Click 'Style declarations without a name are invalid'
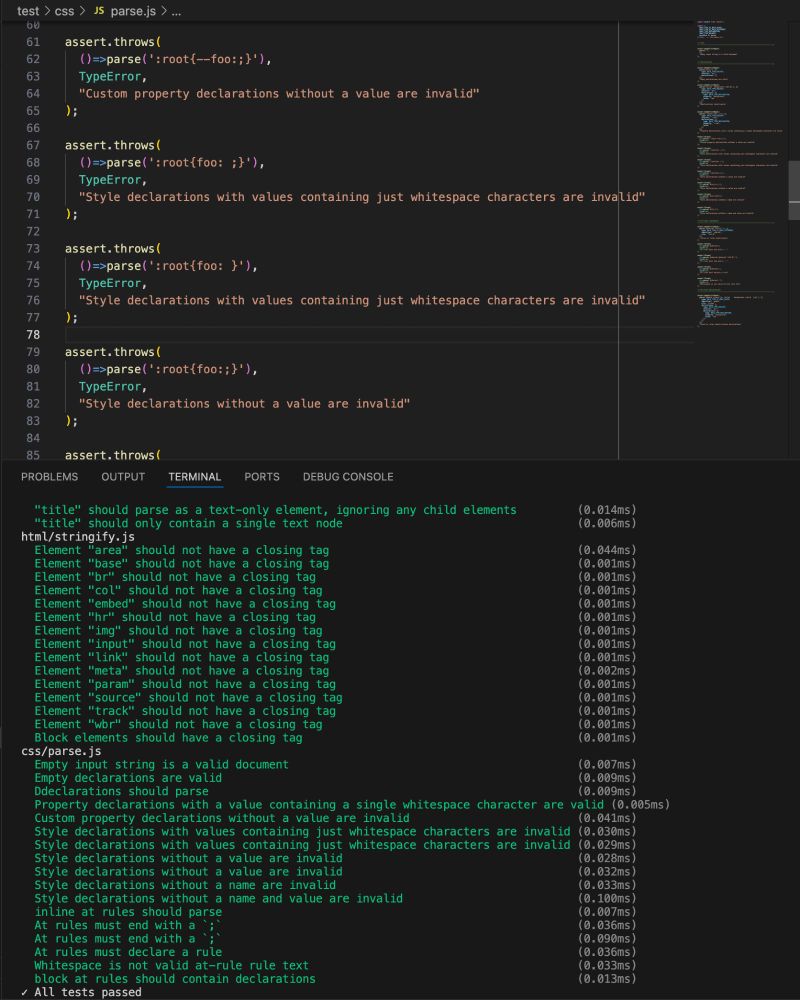 click(x=185, y=885)
